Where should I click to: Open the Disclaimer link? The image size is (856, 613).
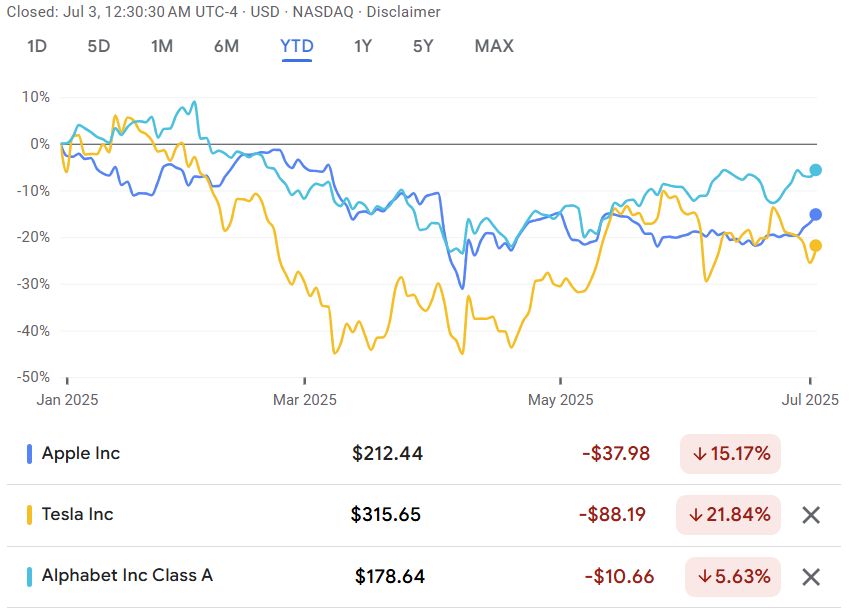[403, 11]
